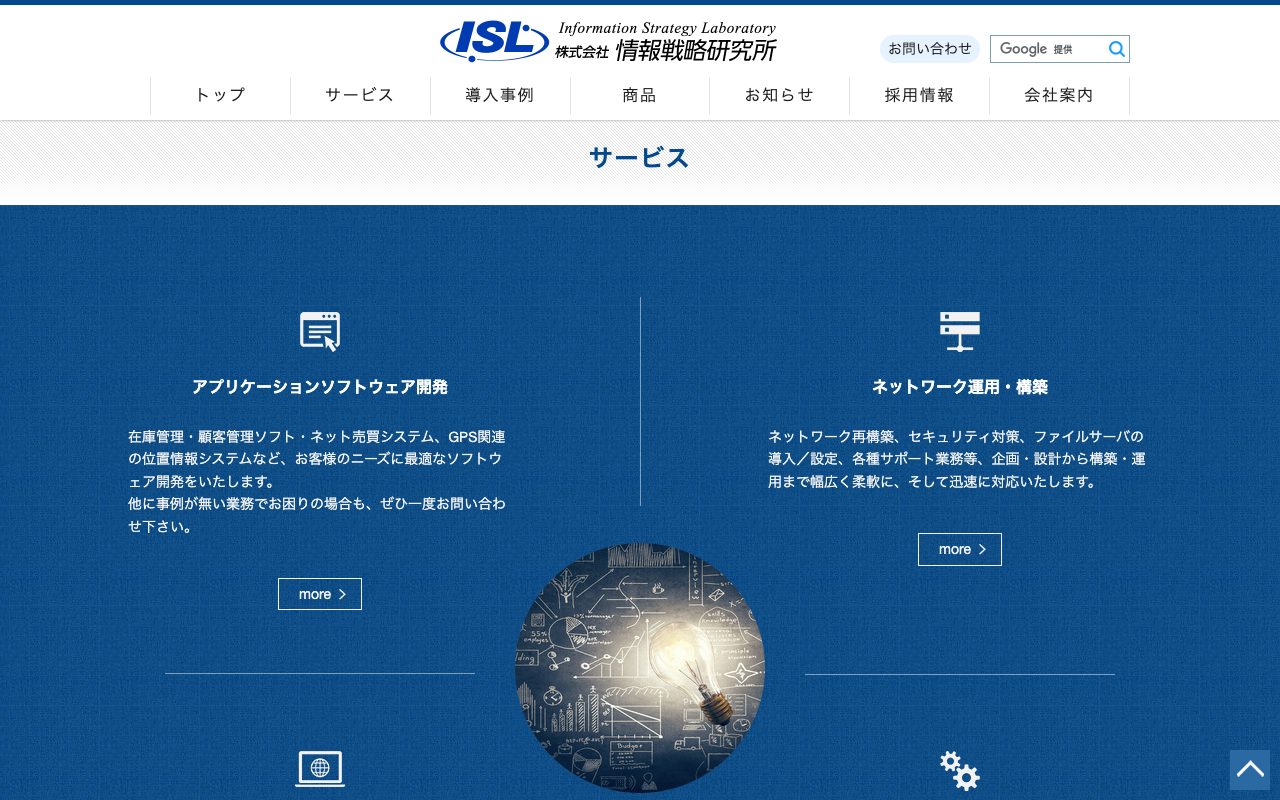
Task: Go to 導入事例 in the navigation
Action: coord(500,96)
